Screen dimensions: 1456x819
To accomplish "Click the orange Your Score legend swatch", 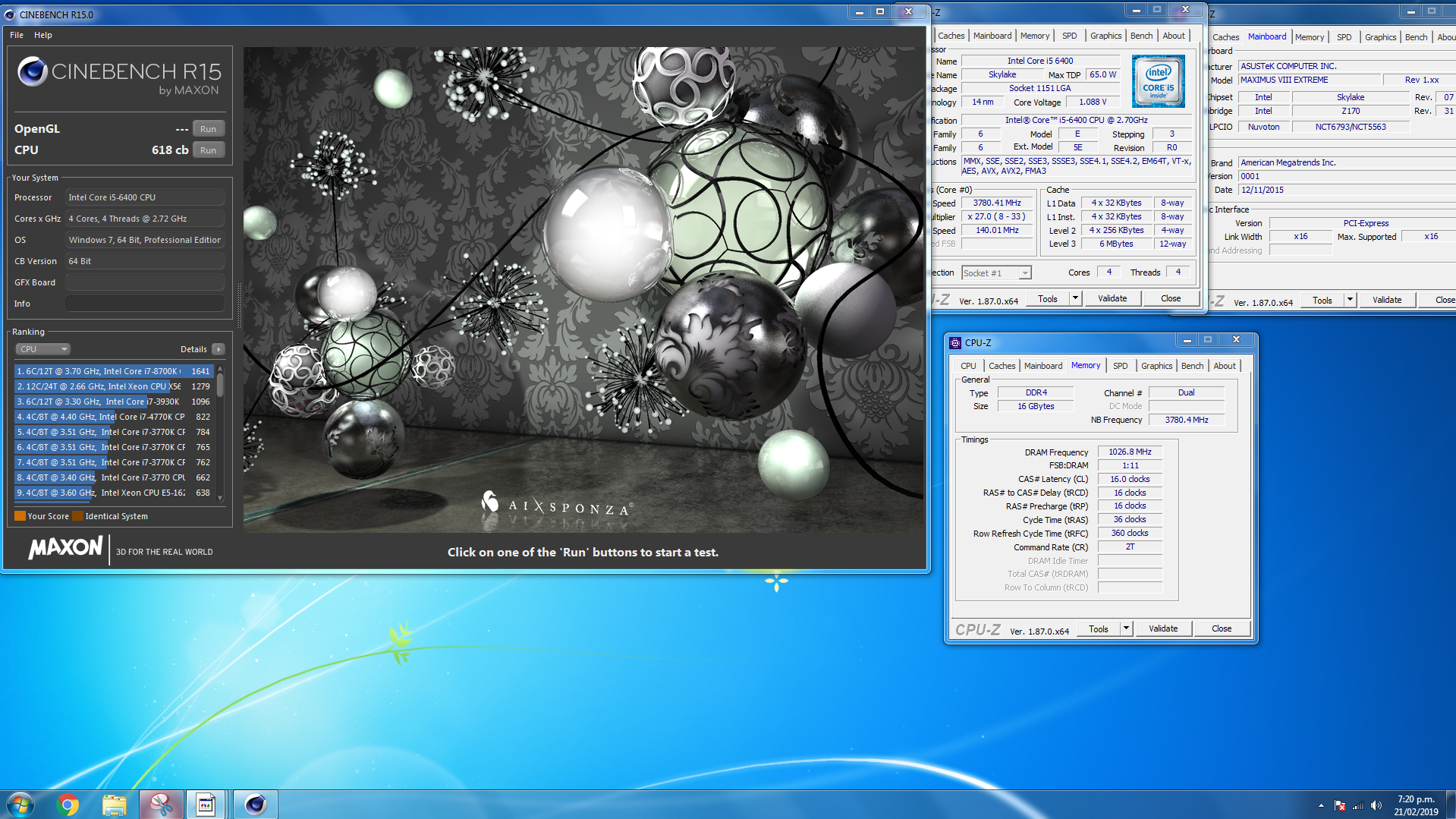I will click(x=20, y=516).
